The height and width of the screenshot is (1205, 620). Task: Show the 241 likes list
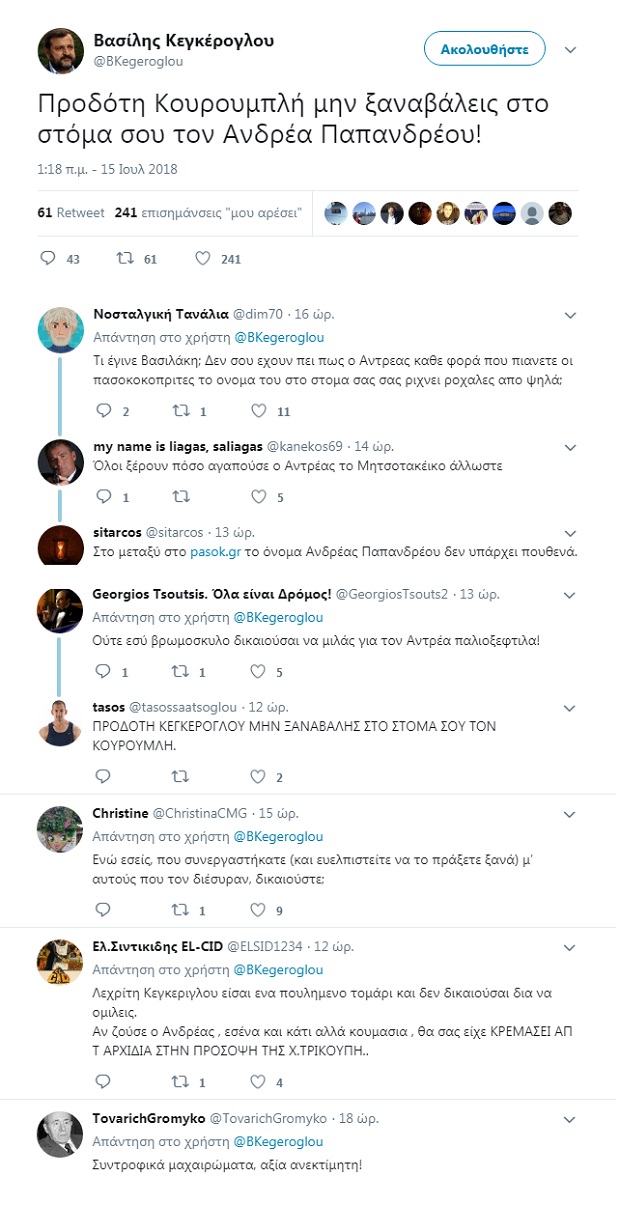[x=208, y=212]
